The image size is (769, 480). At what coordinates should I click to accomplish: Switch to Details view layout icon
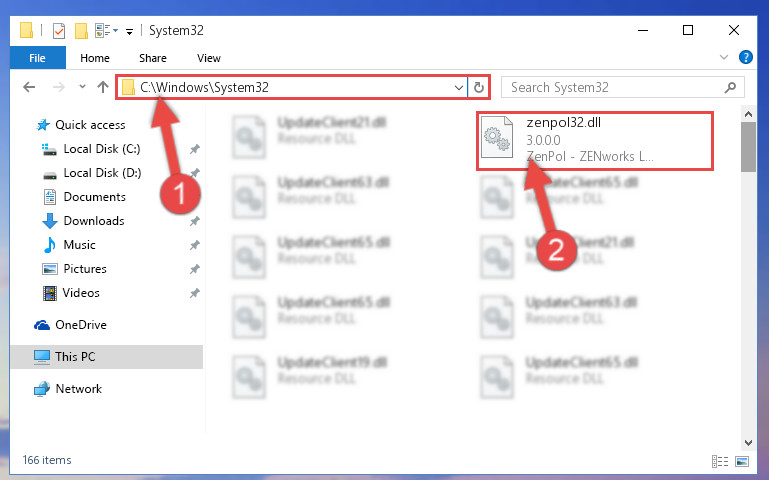[719, 461]
